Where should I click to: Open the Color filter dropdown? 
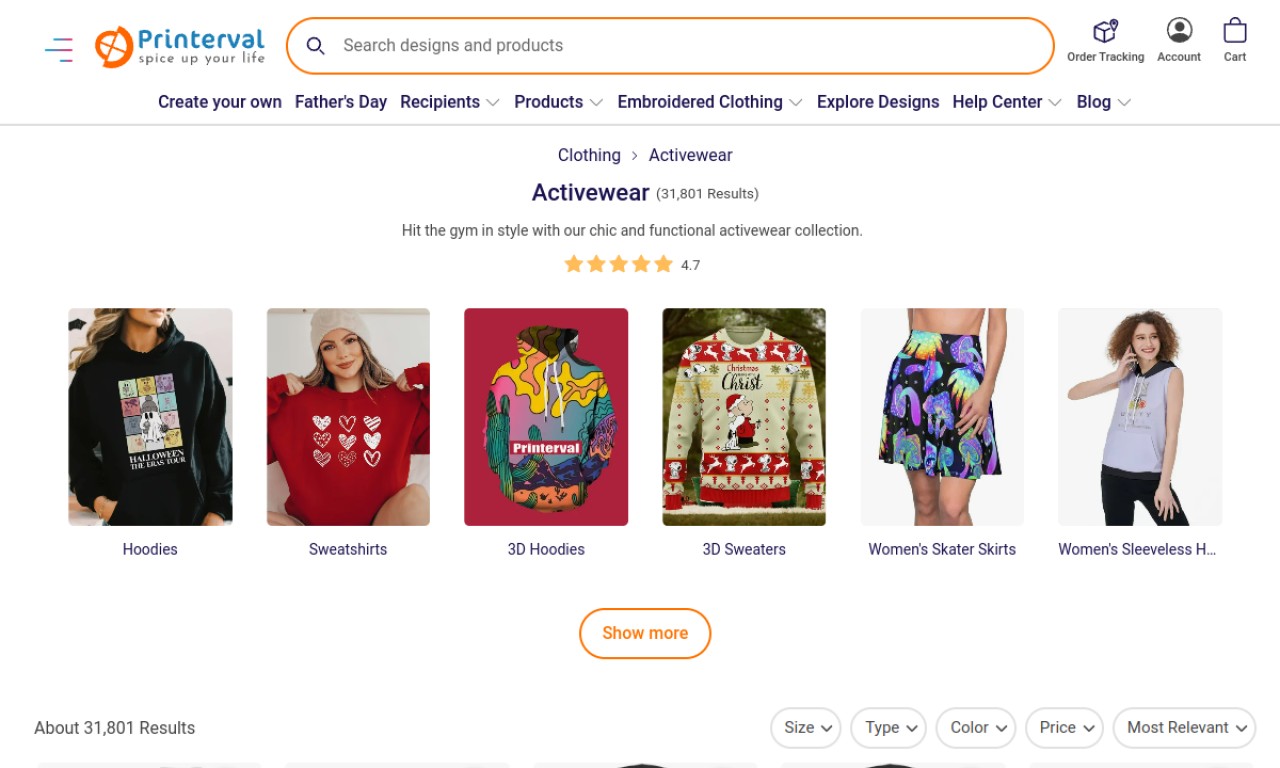coord(976,728)
